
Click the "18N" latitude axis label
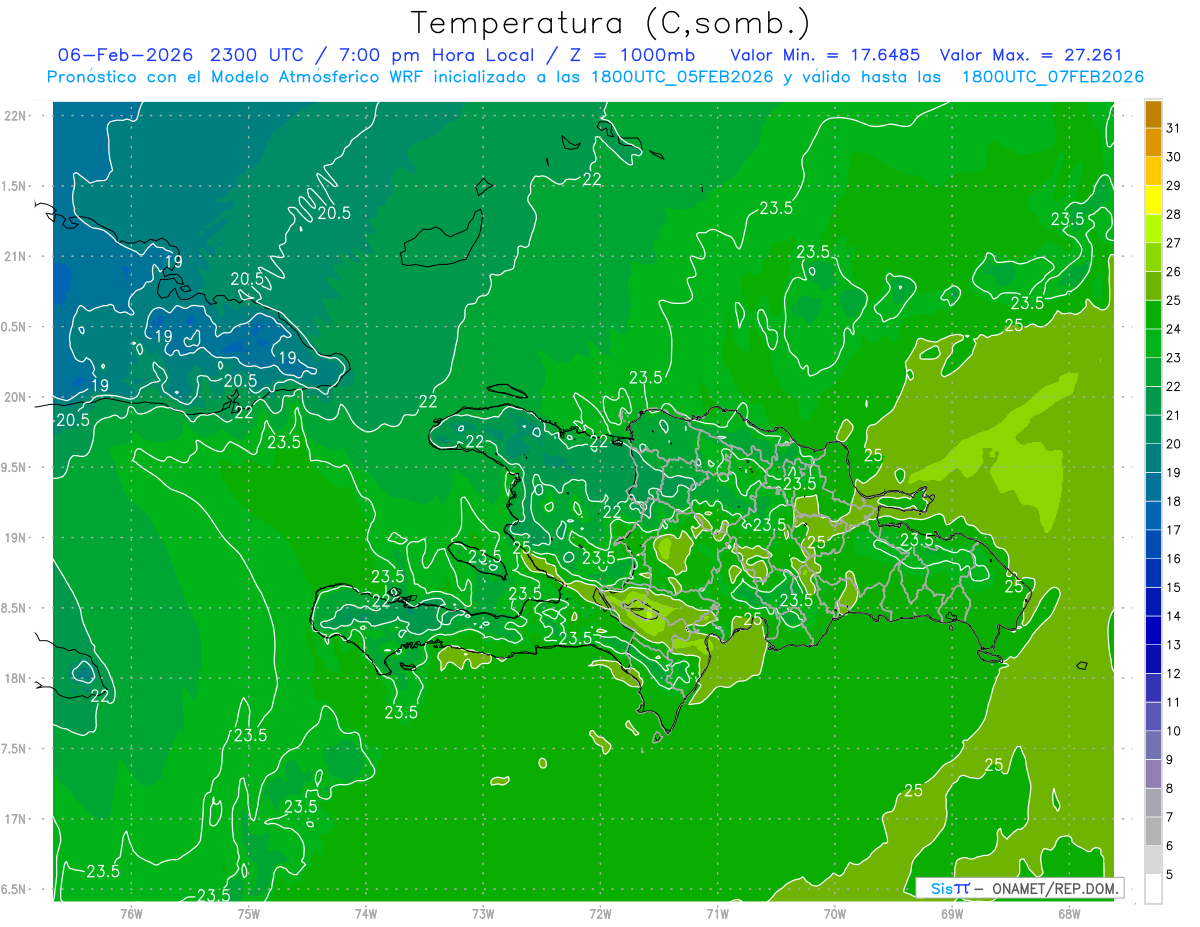(x=15, y=678)
